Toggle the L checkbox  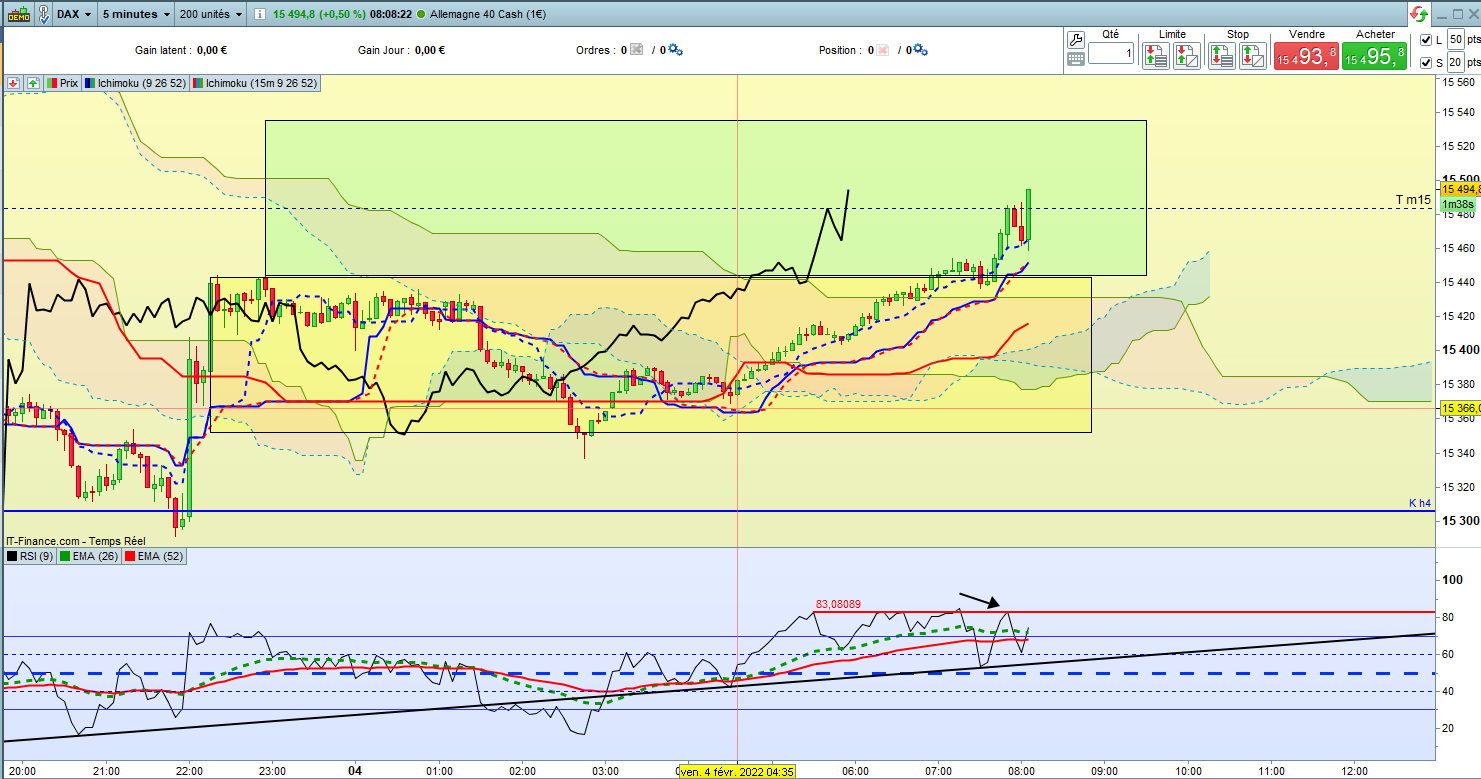coord(1427,40)
